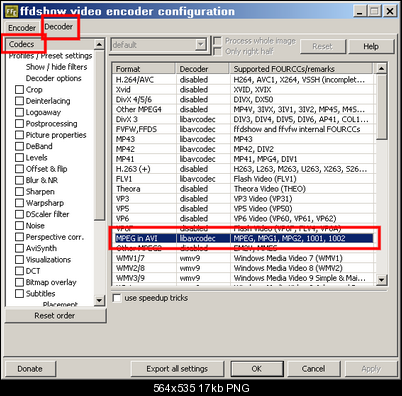
Task: Click the up arrow of the filter list scrollbar
Action: pos(99,44)
